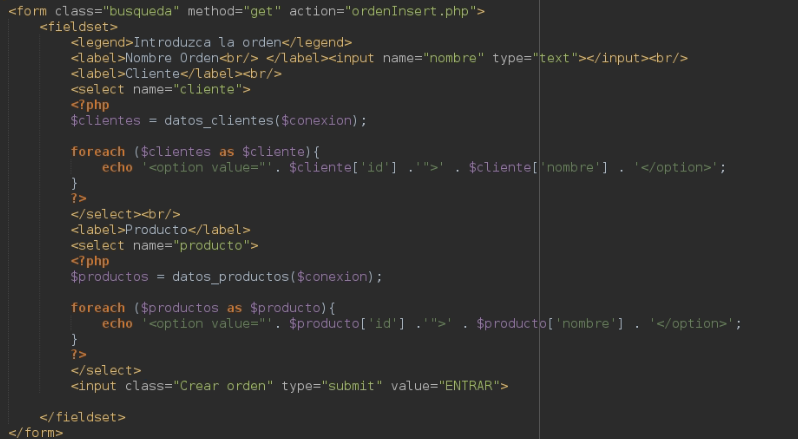Click the action value "ordenInsert.php"

coord(413,11)
